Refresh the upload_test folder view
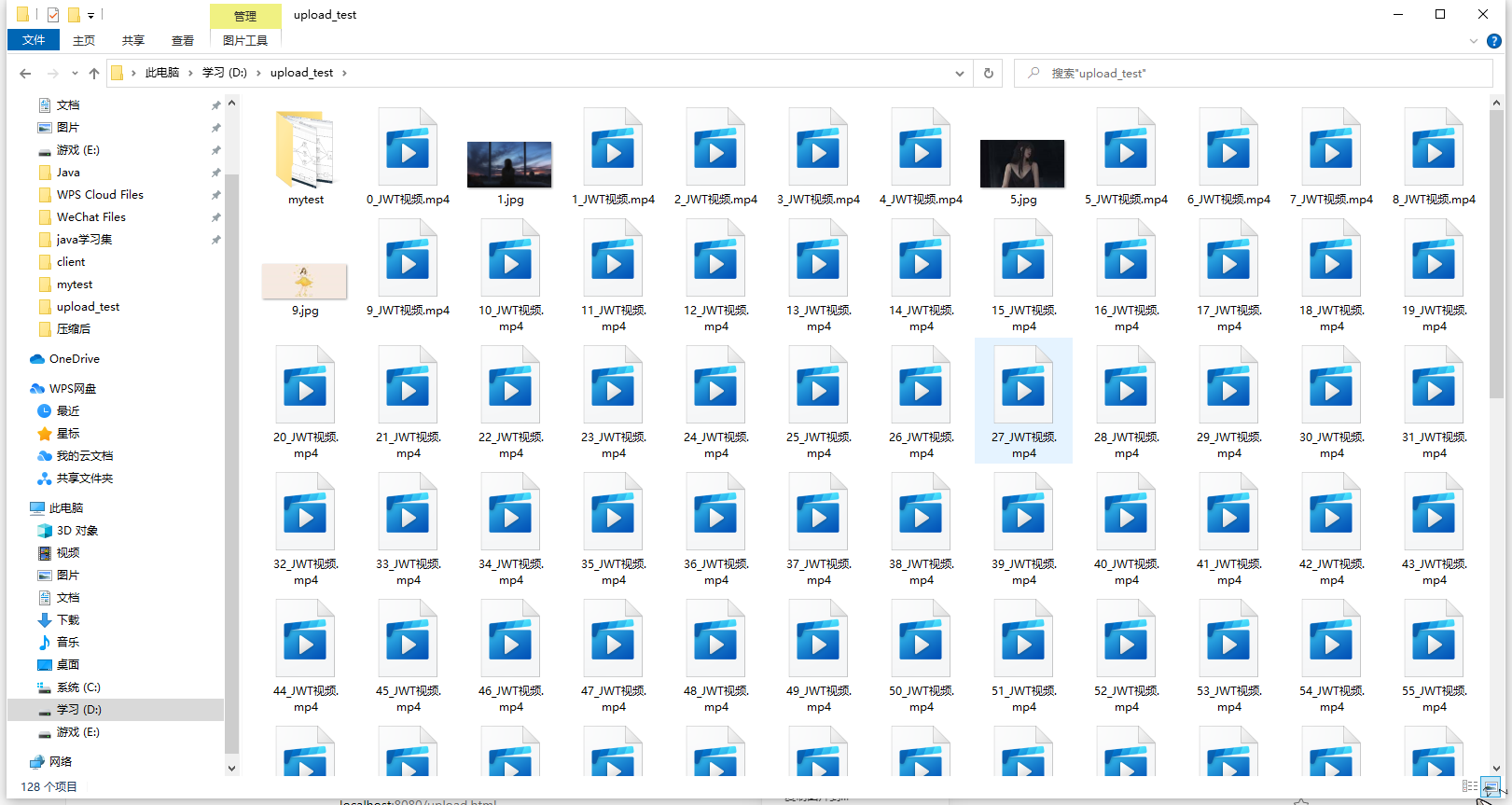 (x=989, y=73)
